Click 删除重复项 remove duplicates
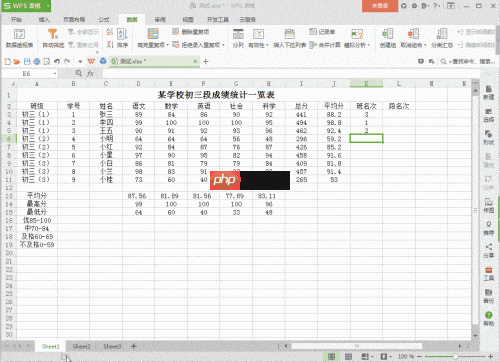 (x=191, y=32)
